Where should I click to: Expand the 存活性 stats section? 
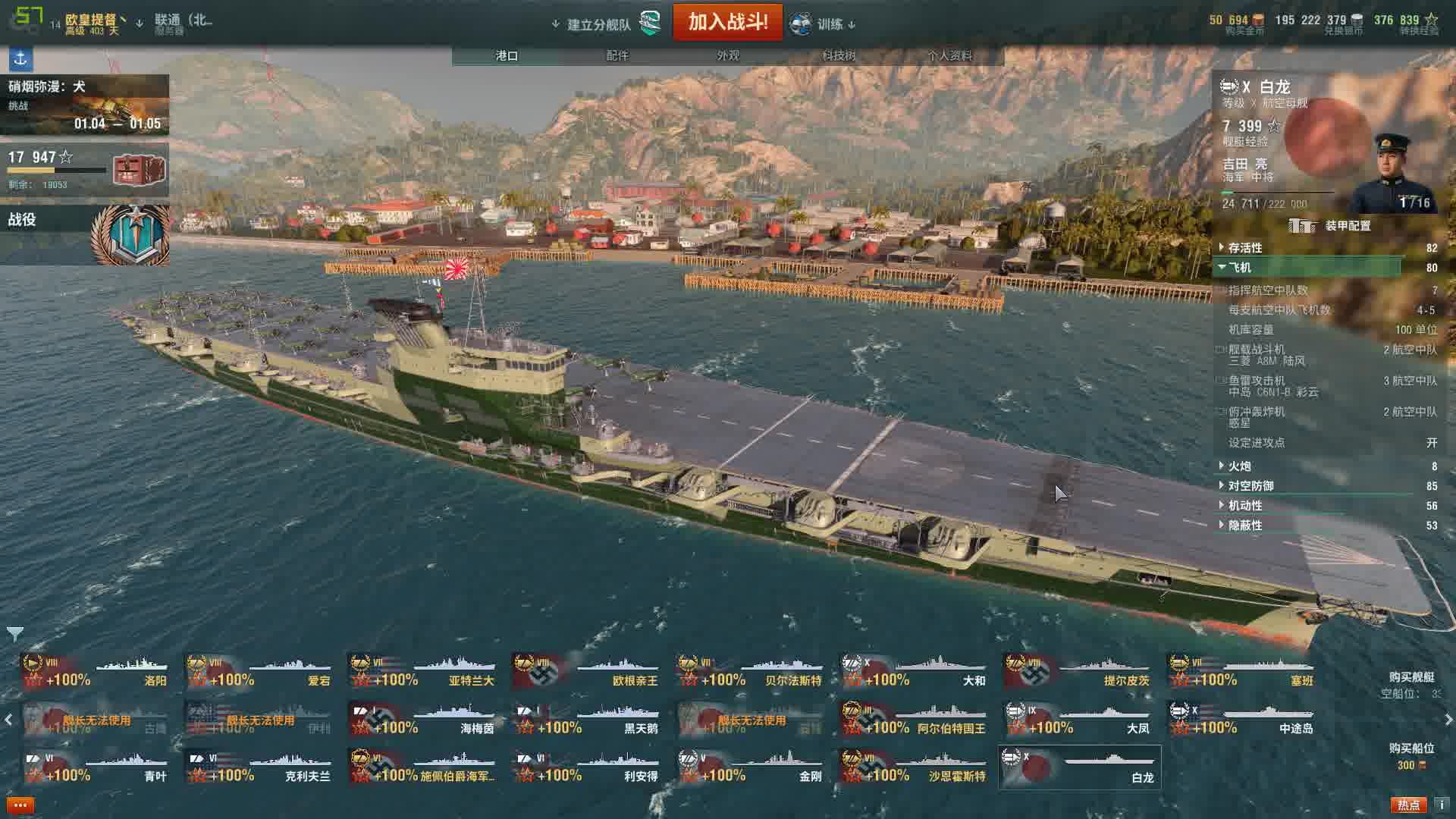(1327, 248)
